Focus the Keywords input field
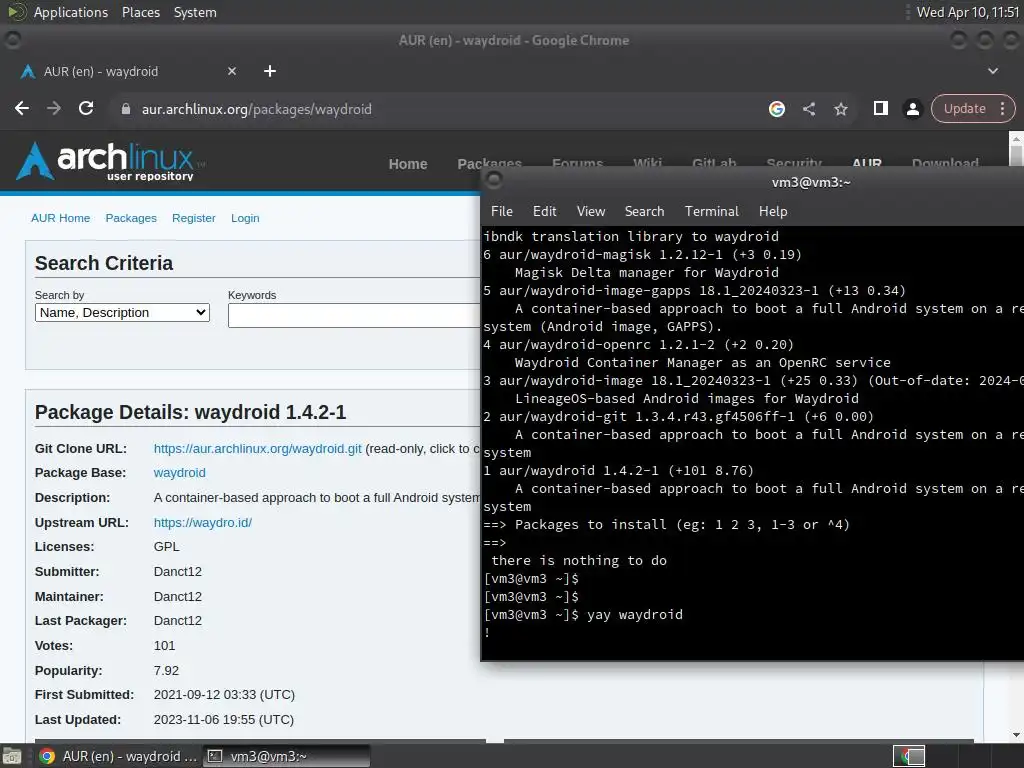1024x768 pixels. pyautogui.click(x=354, y=315)
